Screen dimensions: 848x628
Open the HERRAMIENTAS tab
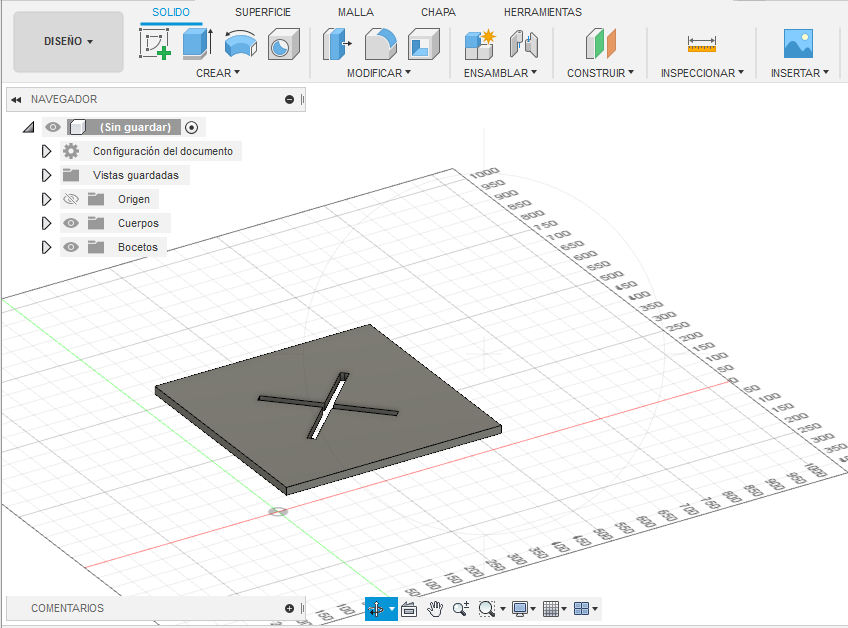click(542, 12)
